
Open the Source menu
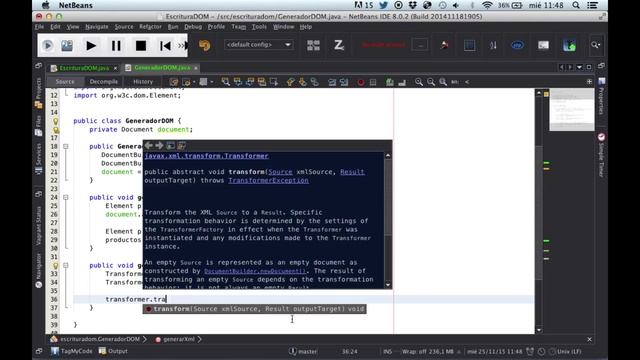[x=124, y=27]
